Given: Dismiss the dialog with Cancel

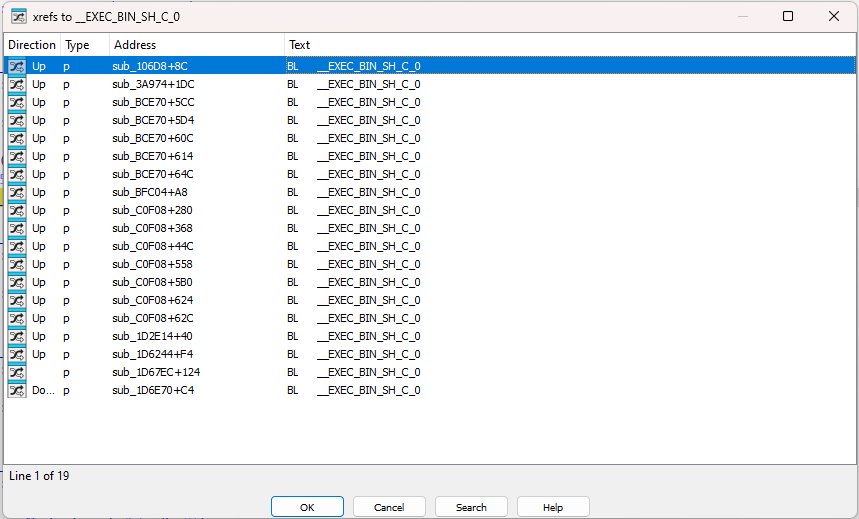Looking at the screenshot, I should coord(389,507).
